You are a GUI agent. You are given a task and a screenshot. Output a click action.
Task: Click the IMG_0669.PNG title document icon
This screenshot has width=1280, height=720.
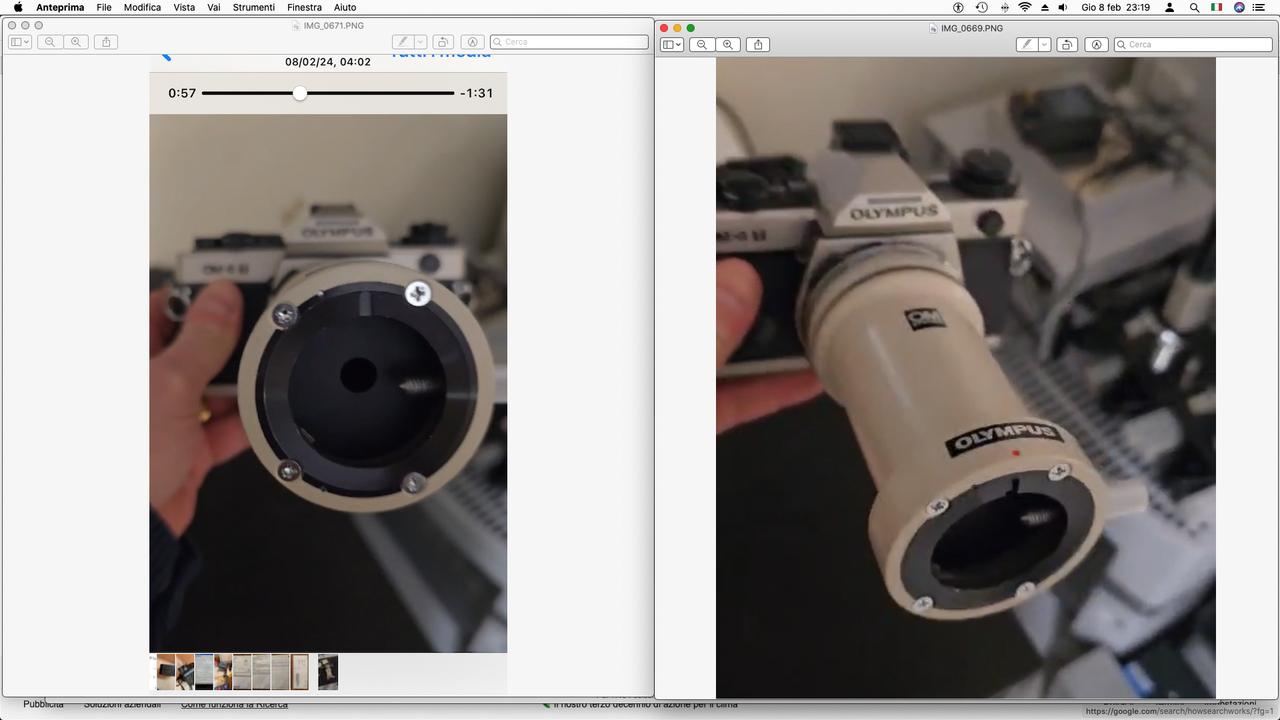coord(934,28)
